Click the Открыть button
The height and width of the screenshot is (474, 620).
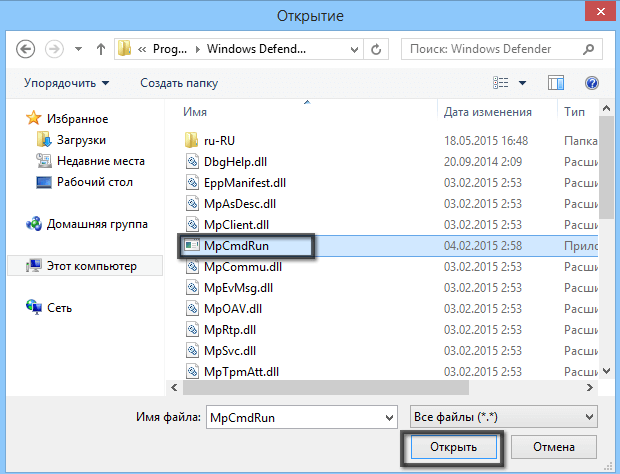(x=454, y=447)
